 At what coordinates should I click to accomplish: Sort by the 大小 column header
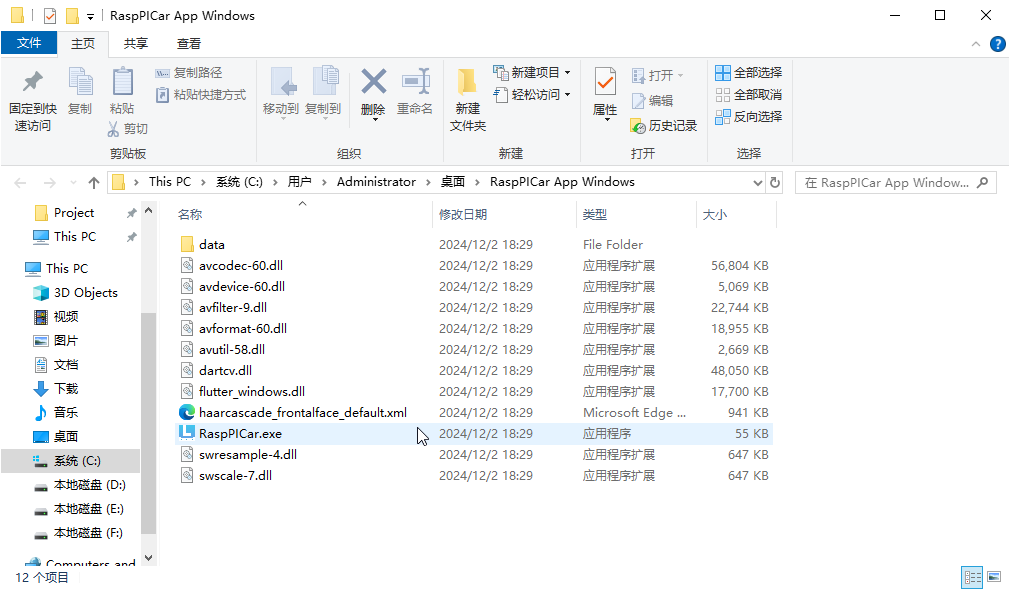pyautogui.click(x=736, y=214)
